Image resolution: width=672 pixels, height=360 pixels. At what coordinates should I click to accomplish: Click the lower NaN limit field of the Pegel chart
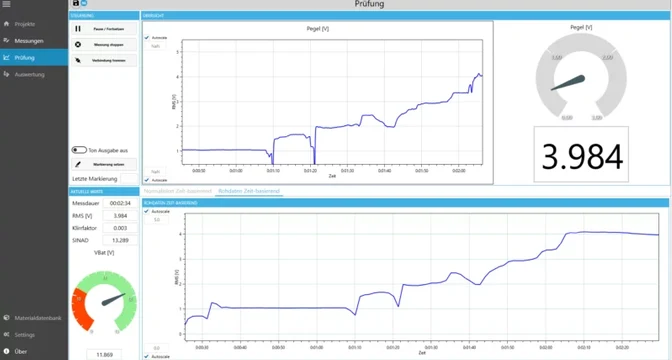(156, 171)
